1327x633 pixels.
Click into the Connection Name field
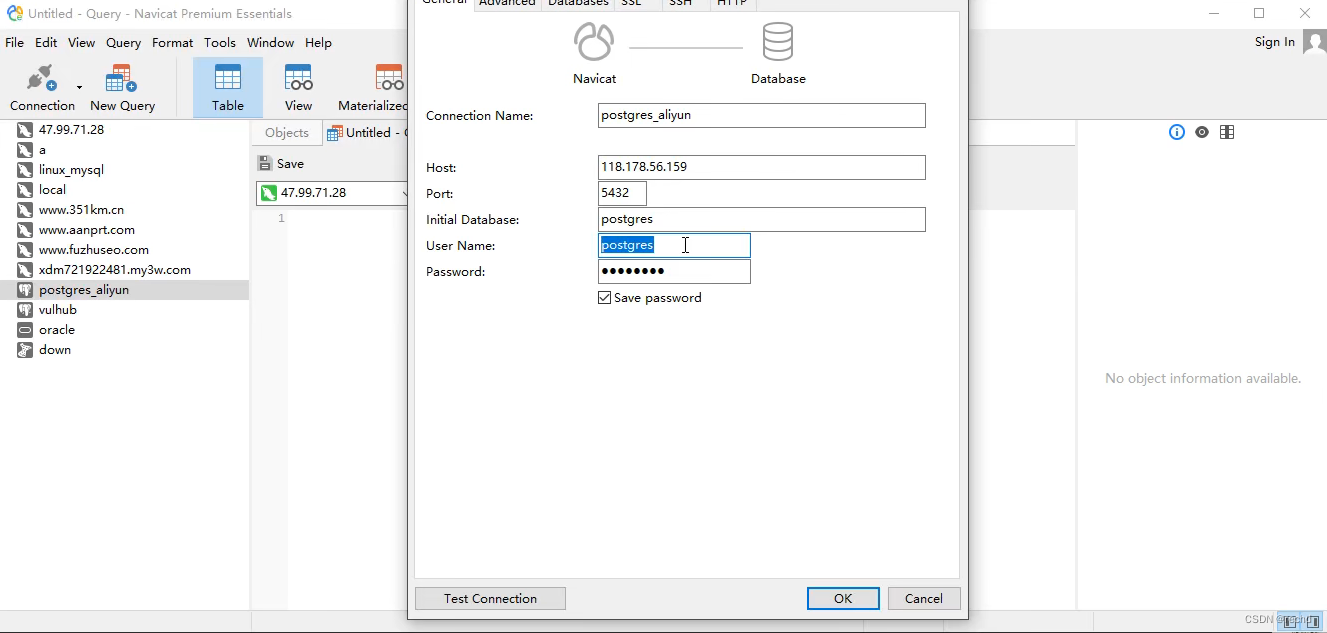pos(761,115)
